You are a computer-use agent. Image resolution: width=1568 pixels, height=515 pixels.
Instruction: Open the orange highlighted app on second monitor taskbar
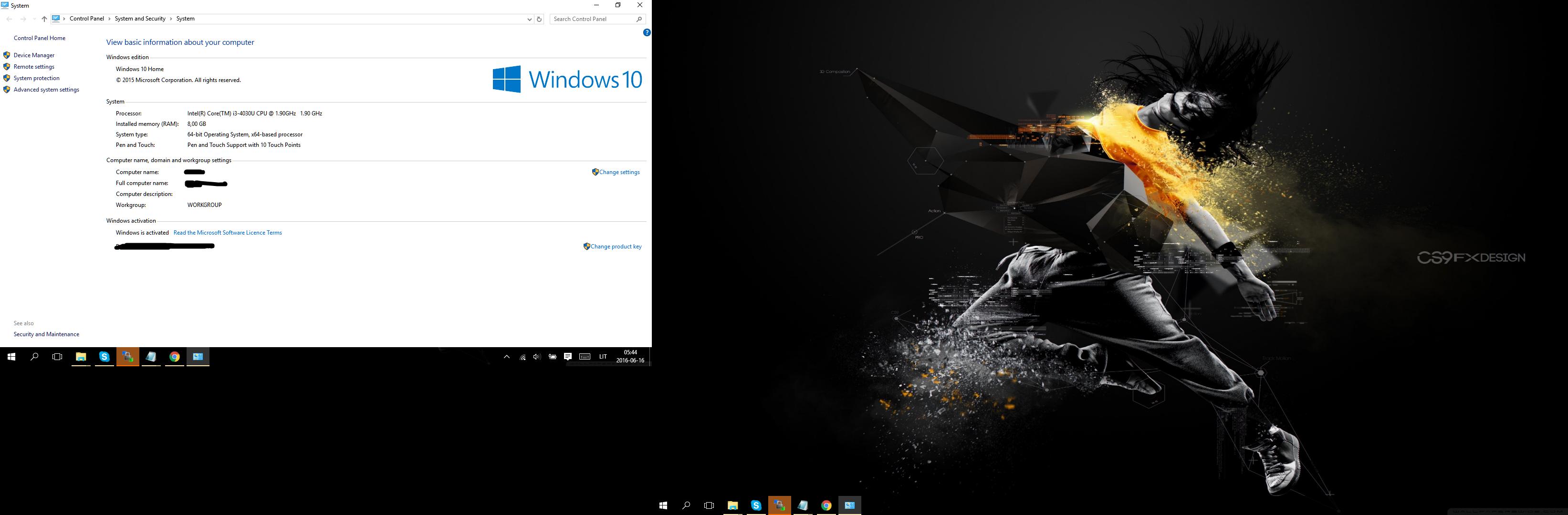pyautogui.click(x=779, y=505)
